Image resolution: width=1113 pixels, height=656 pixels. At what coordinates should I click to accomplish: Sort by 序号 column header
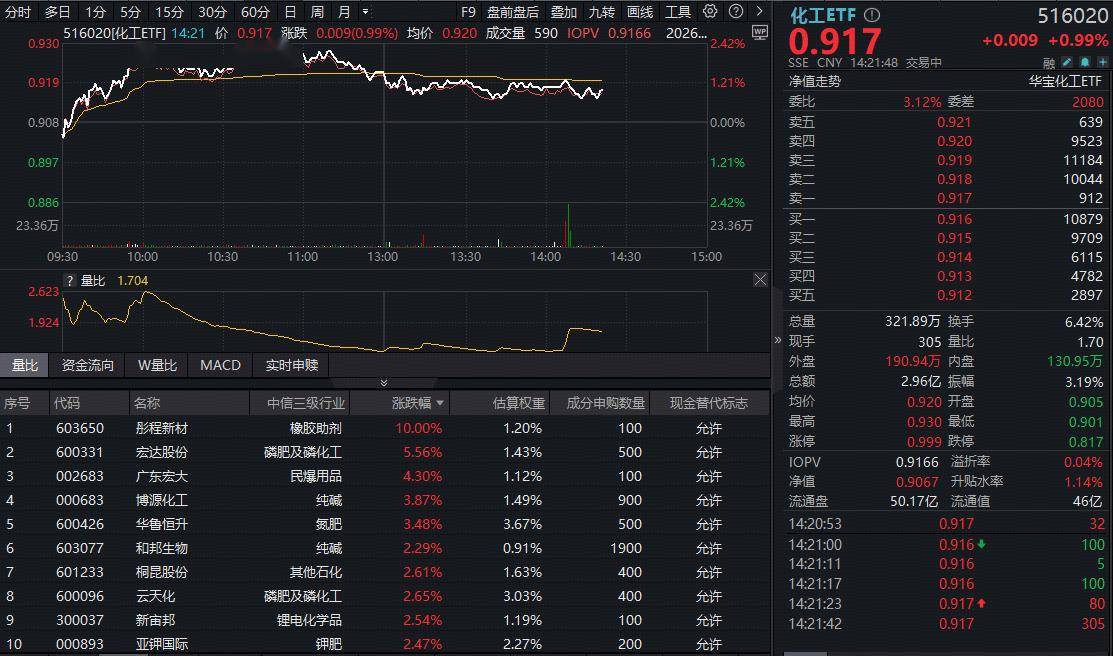pyautogui.click(x=24, y=403)
